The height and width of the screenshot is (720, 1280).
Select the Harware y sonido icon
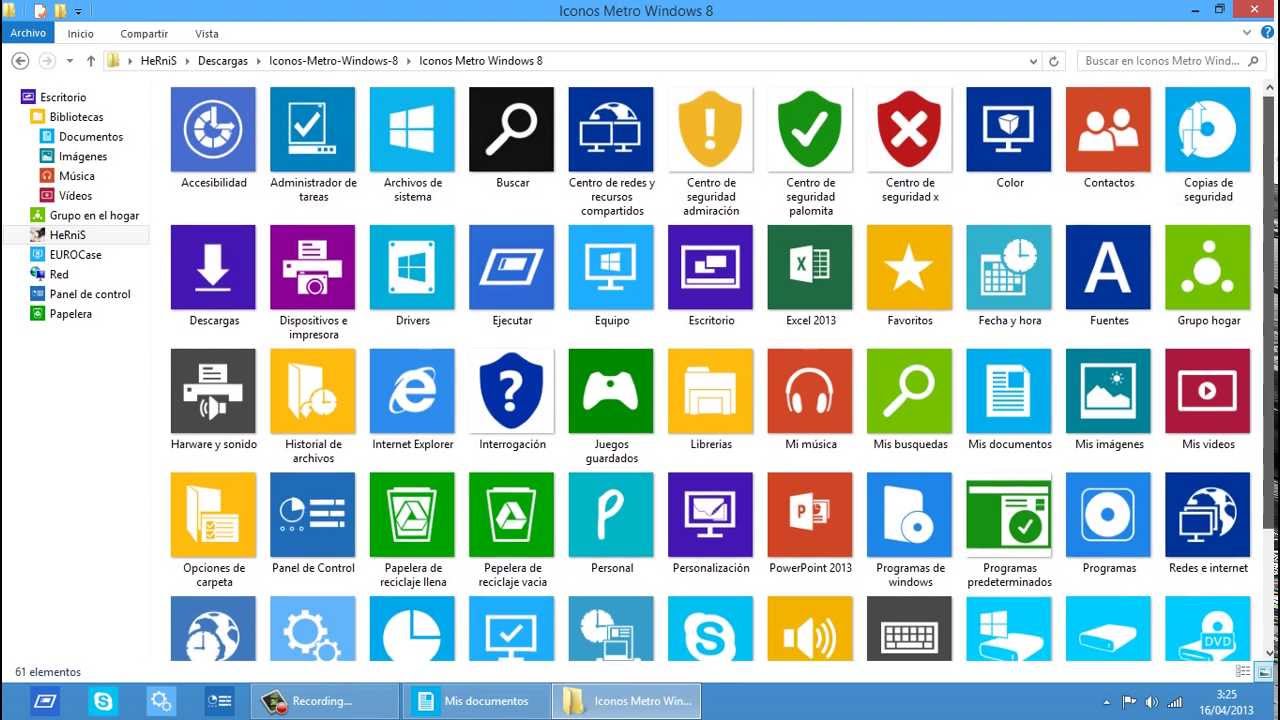[x=213, y=391]
